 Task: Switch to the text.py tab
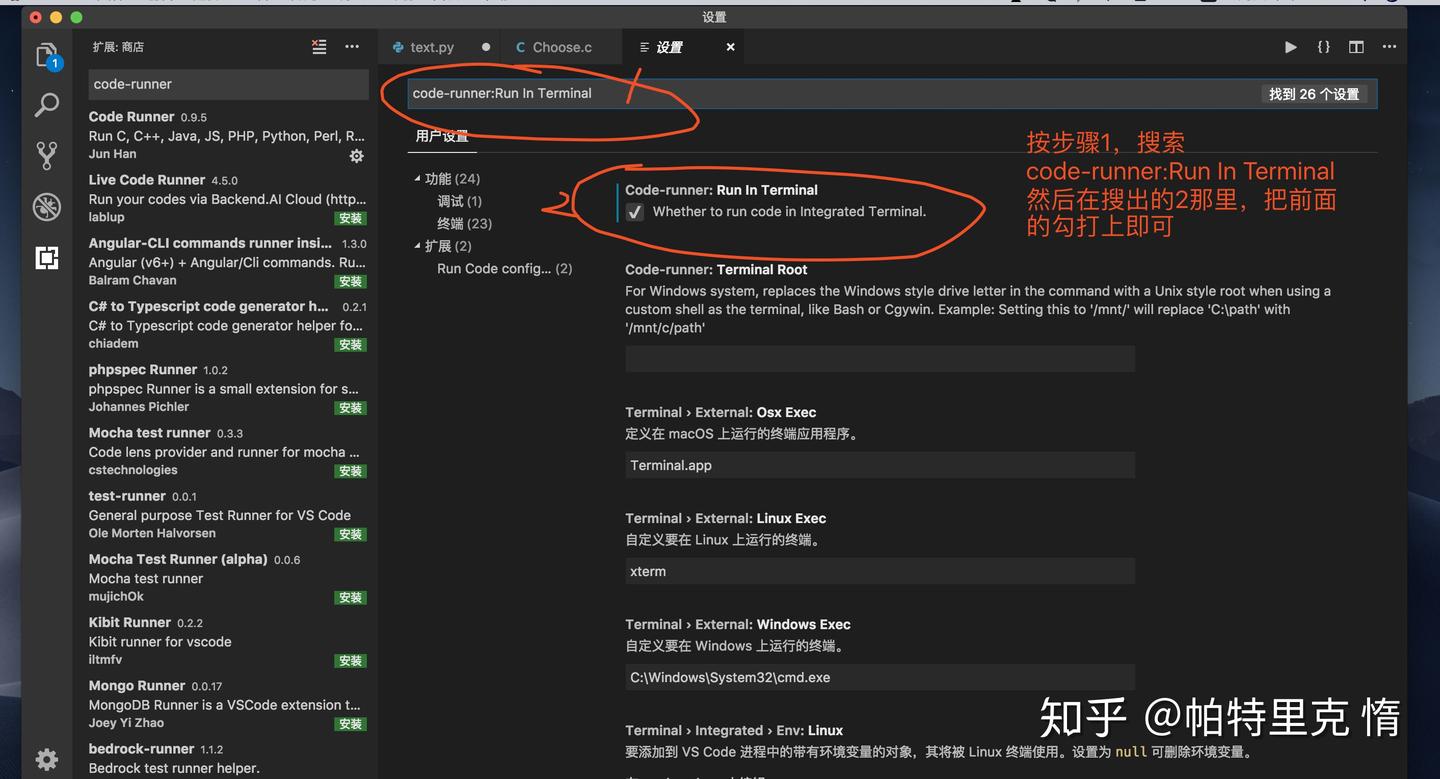[432, 46]
